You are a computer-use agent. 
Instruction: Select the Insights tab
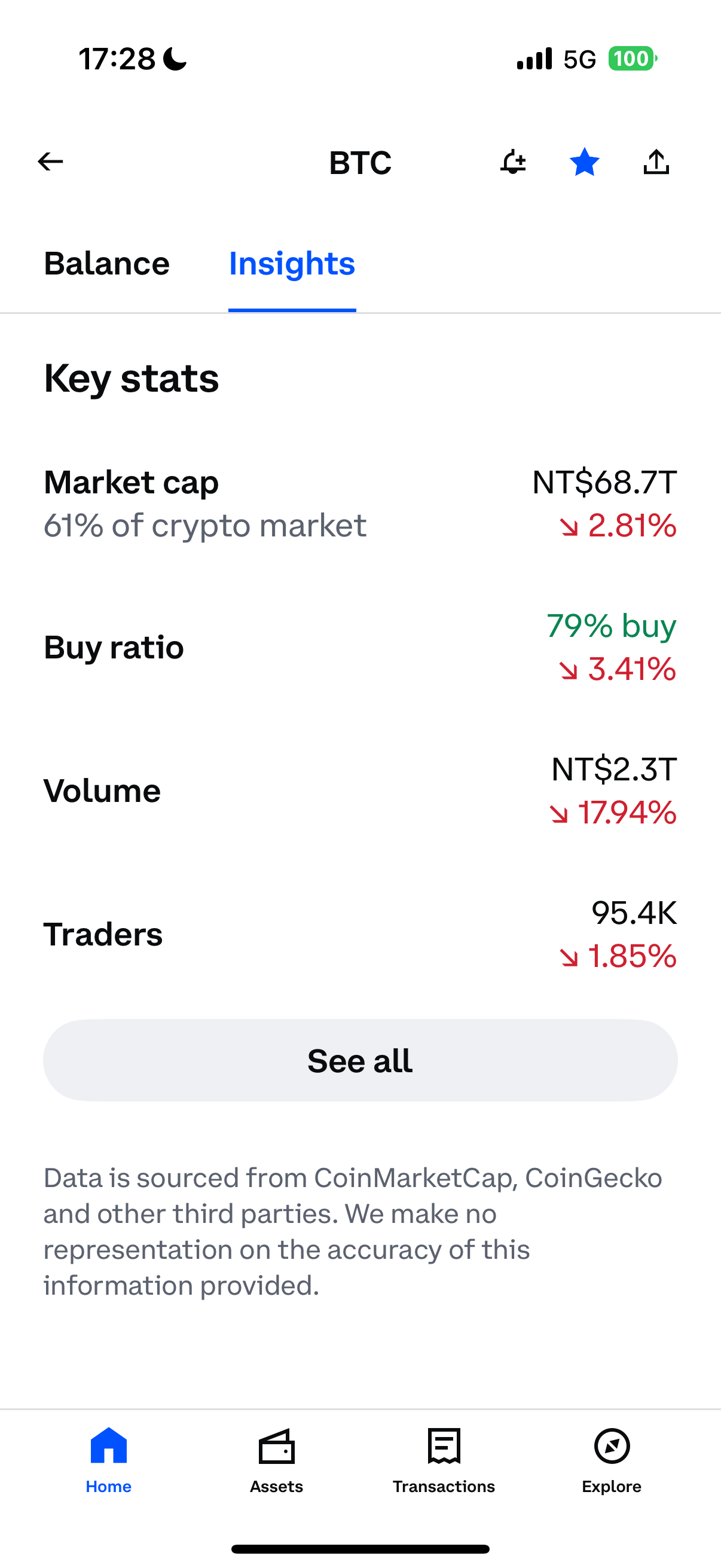pyautogui.click(x=292, y=264)
